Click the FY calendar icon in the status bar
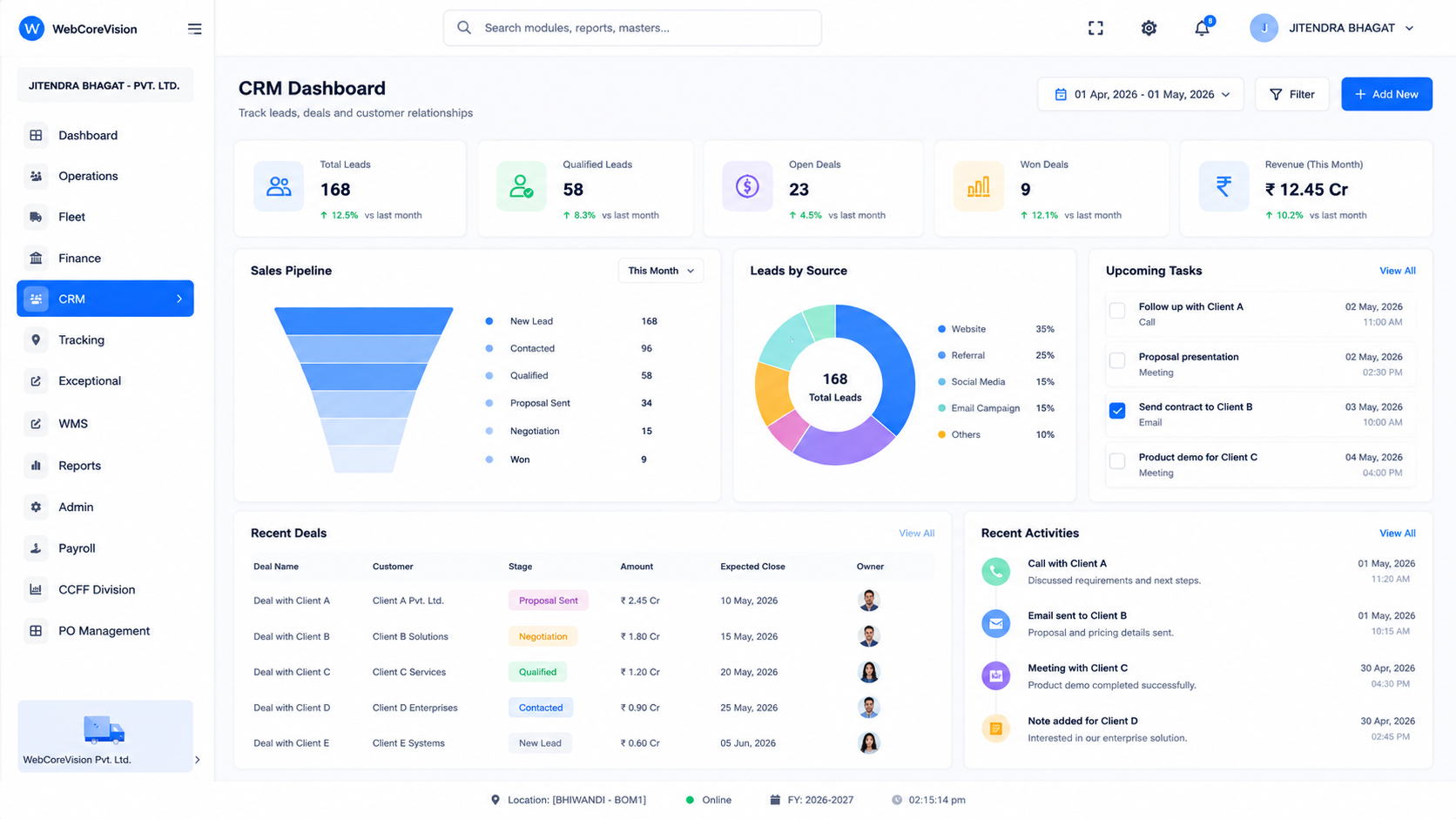This screenshot has width=1456, height=819. click(775, 800)
